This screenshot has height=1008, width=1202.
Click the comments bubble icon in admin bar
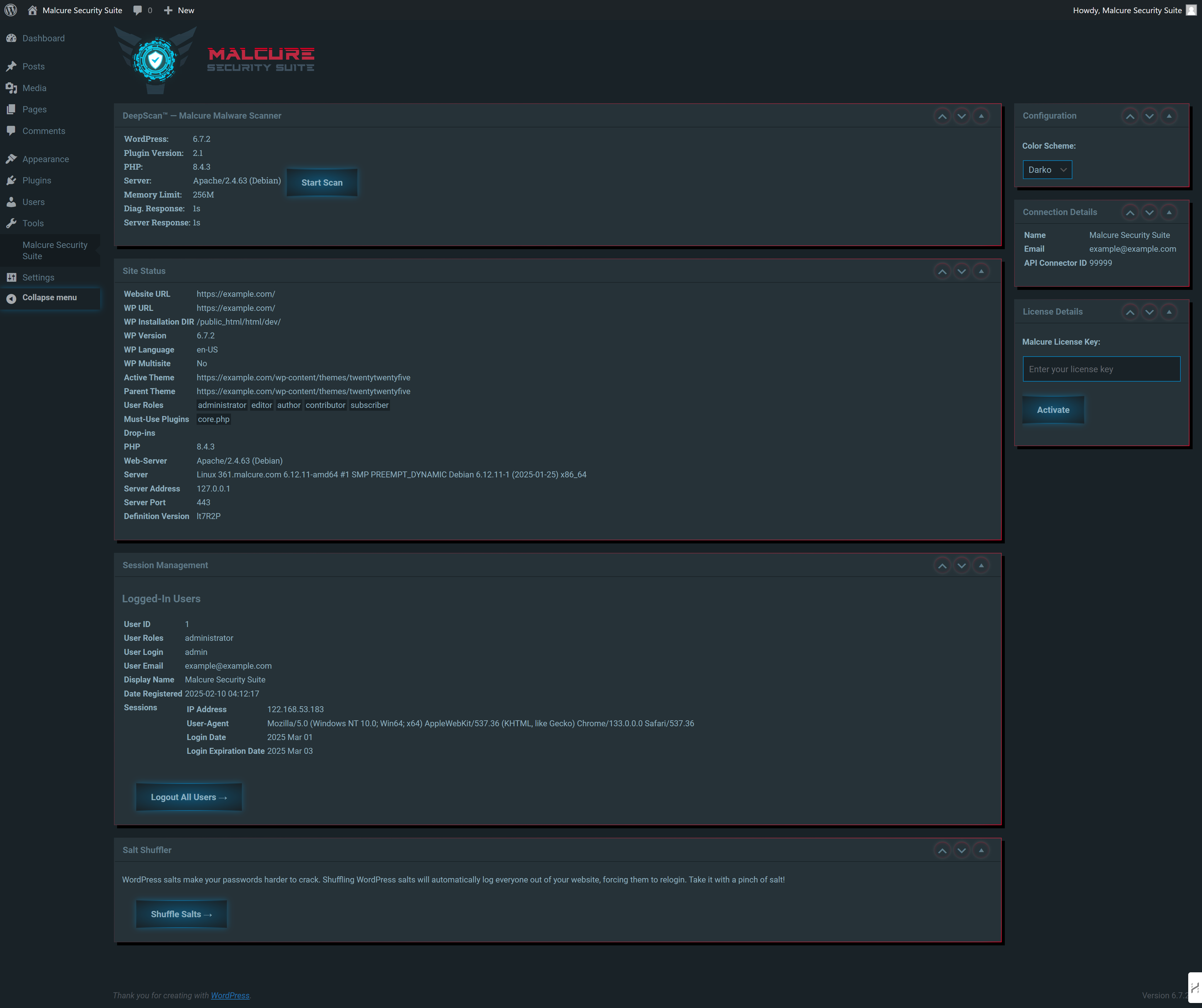coord(137,10)
